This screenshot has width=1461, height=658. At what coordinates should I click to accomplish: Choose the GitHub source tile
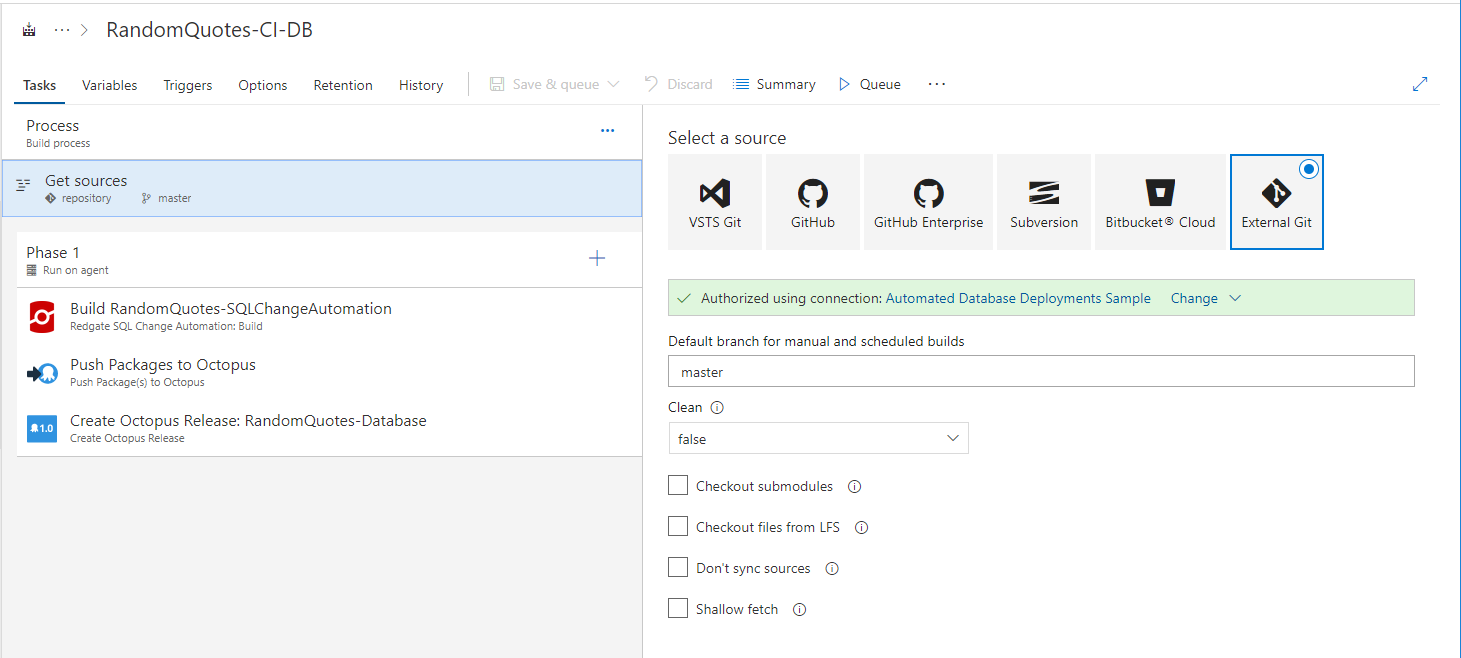point(812,194)
